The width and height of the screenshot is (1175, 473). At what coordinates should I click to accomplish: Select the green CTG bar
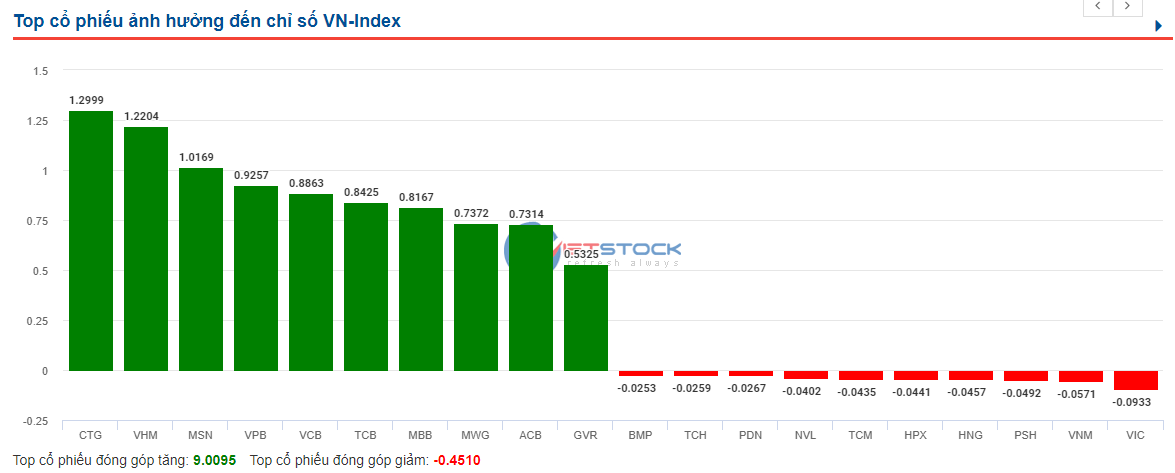click(x=91, y=240)
